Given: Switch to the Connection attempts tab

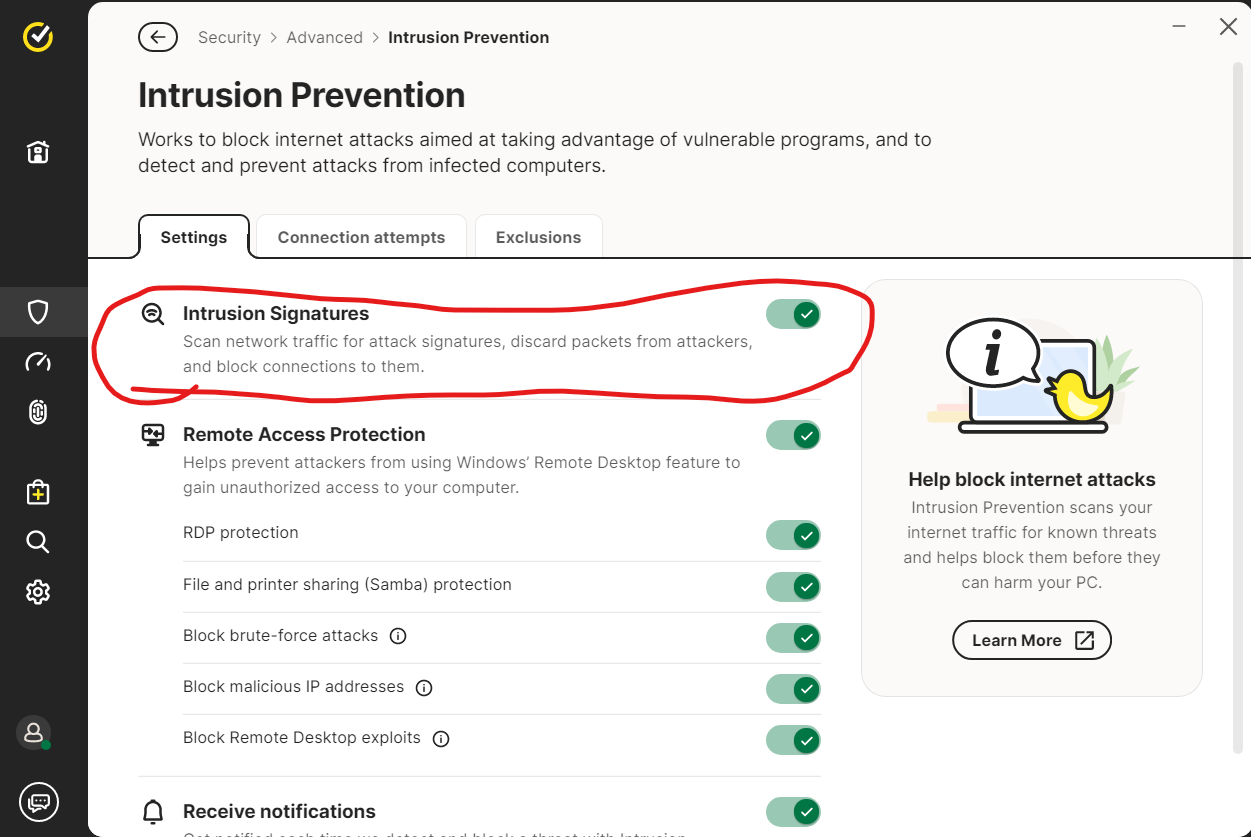Looking at the screenshot, I should click(x=361, y=238).
